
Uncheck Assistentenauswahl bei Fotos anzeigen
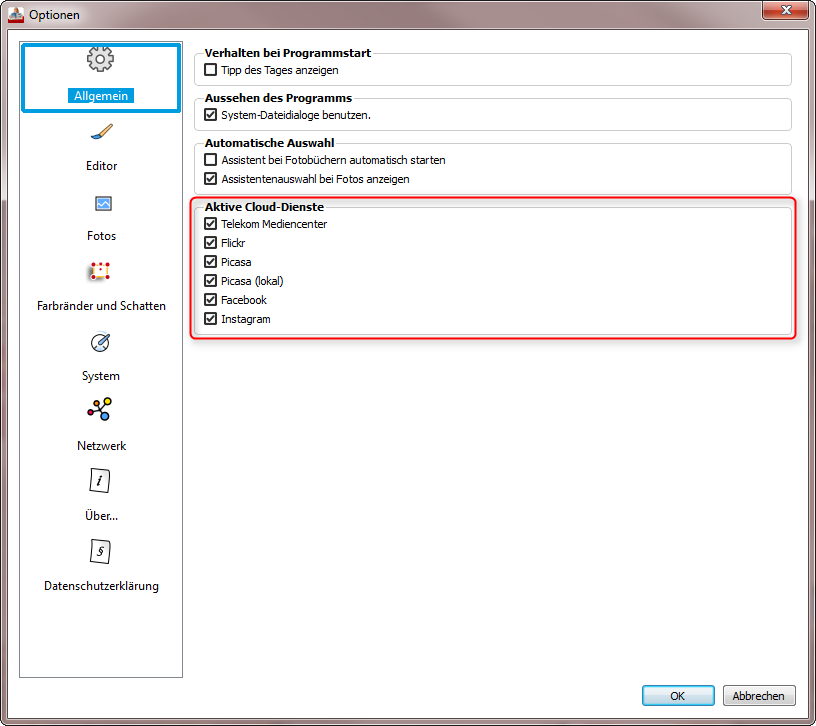[210, 179]
